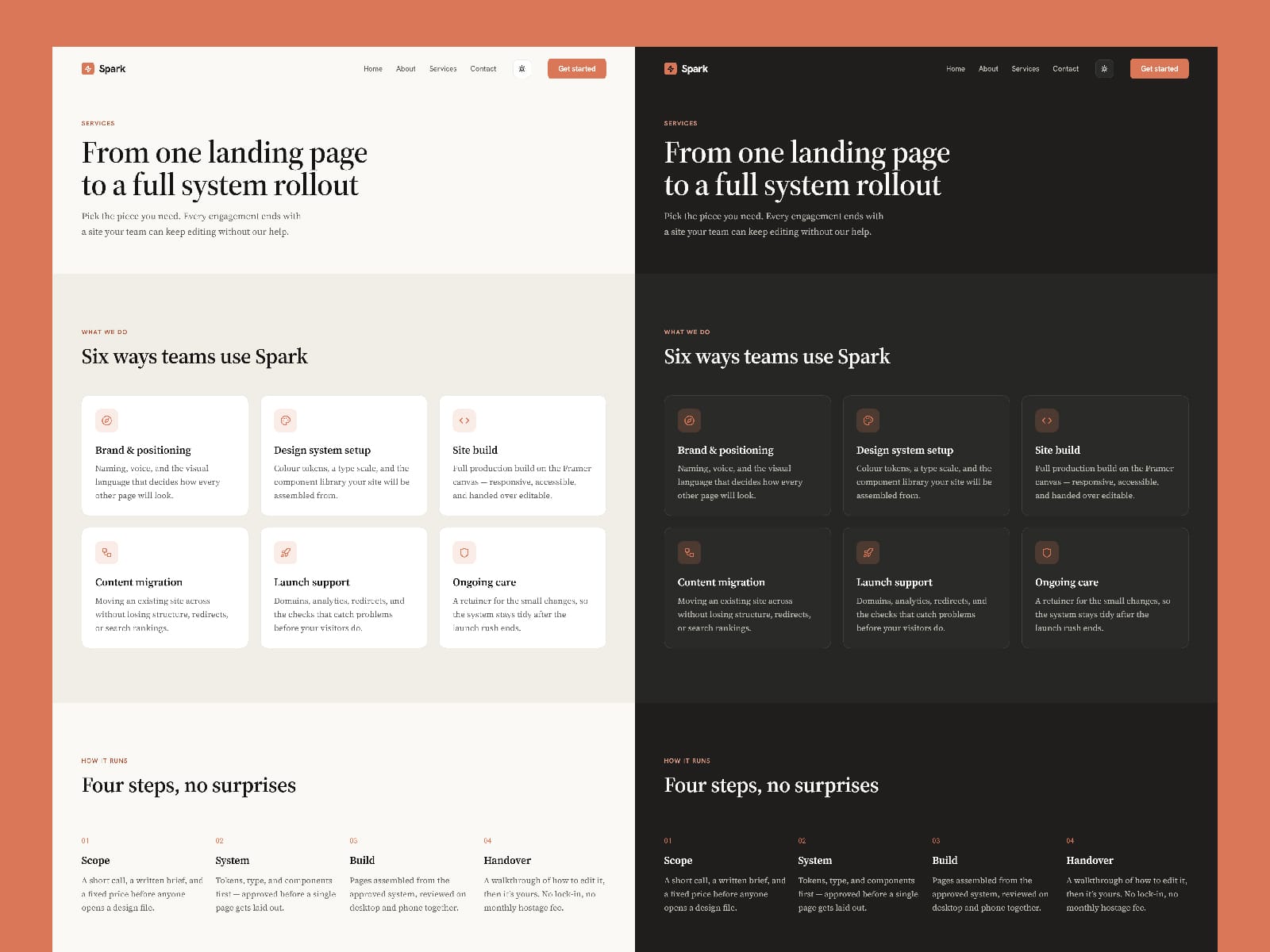Click the "Build" step title on the light page
Screen dimensions: 1270x952
pos(362,861)
